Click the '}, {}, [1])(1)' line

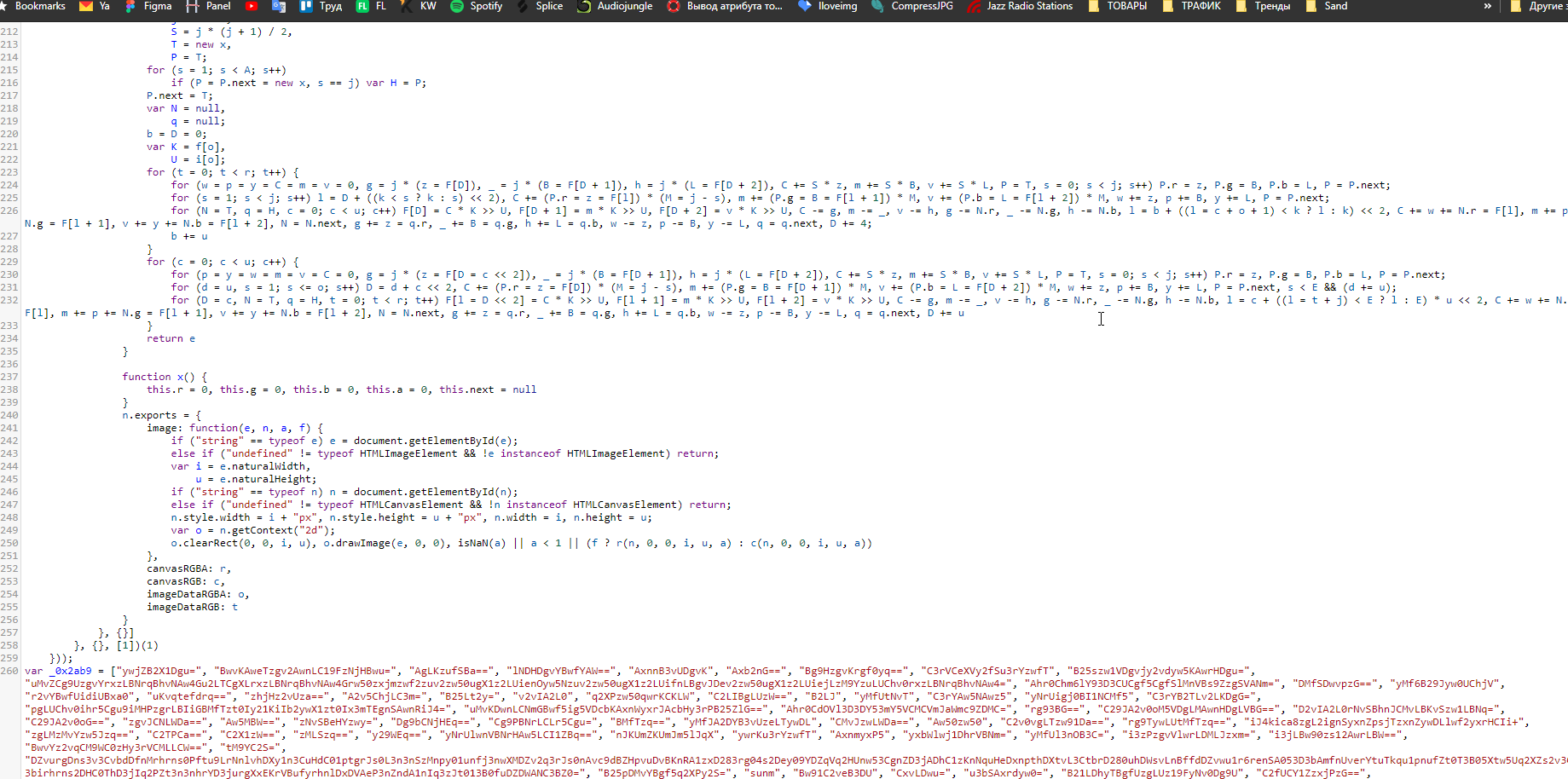(116, 645)
